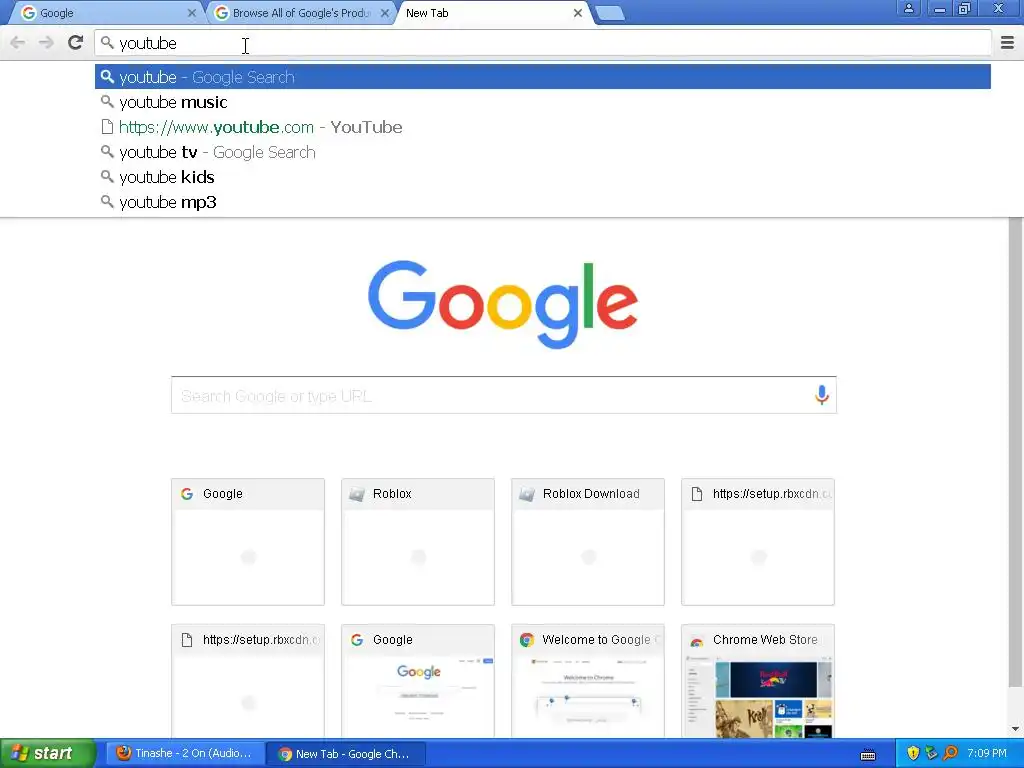Open the first-row setup.rbxcdn tile
1024x768 pixels.
click(758, 541)
